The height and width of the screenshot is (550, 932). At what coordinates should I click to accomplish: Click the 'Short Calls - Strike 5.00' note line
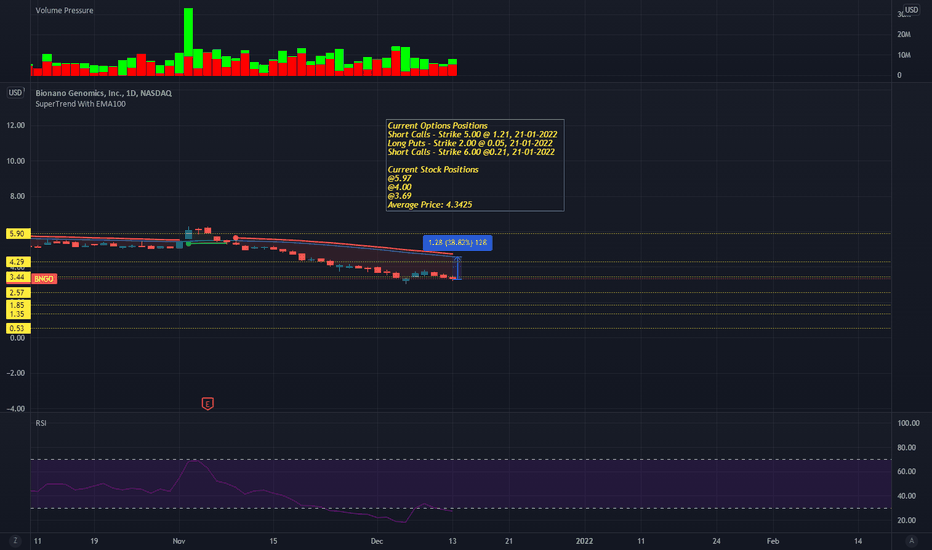(473, 134)
